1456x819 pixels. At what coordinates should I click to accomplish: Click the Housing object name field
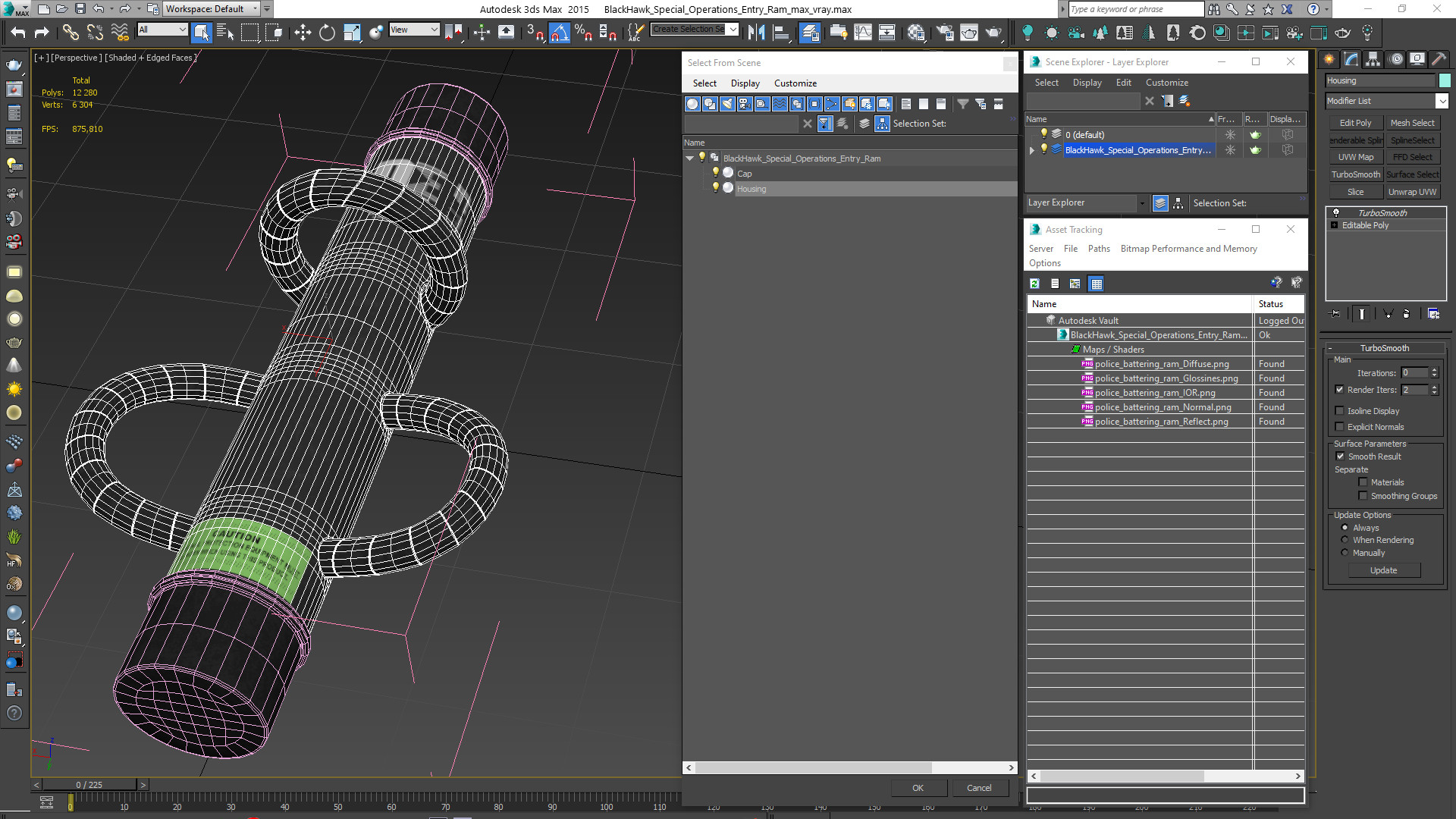pyautogui.click(x=1380, y=80)
